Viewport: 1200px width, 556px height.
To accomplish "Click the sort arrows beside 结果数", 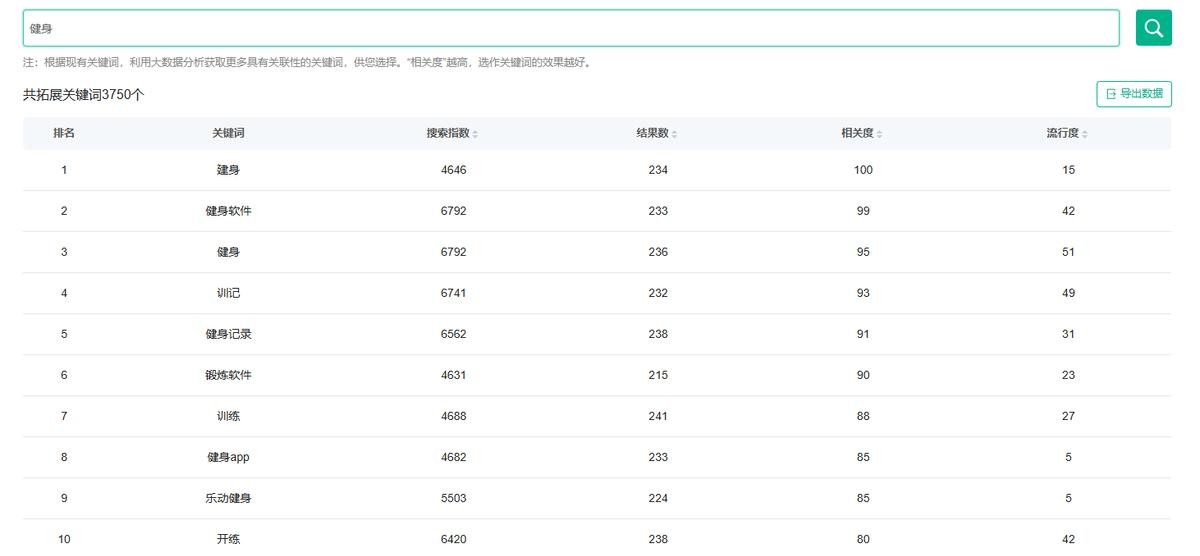I will [675, 134].
